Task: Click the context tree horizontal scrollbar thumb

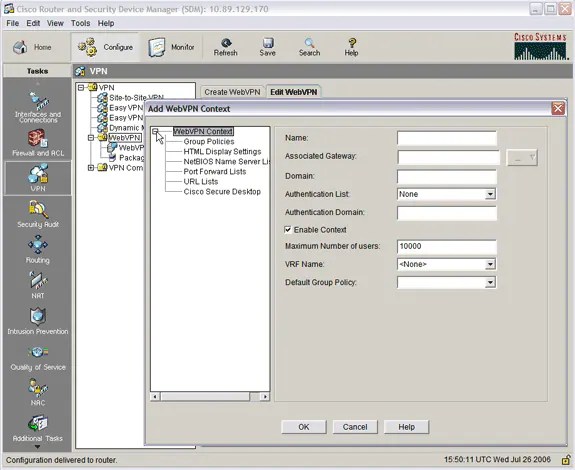Action: 205,396
